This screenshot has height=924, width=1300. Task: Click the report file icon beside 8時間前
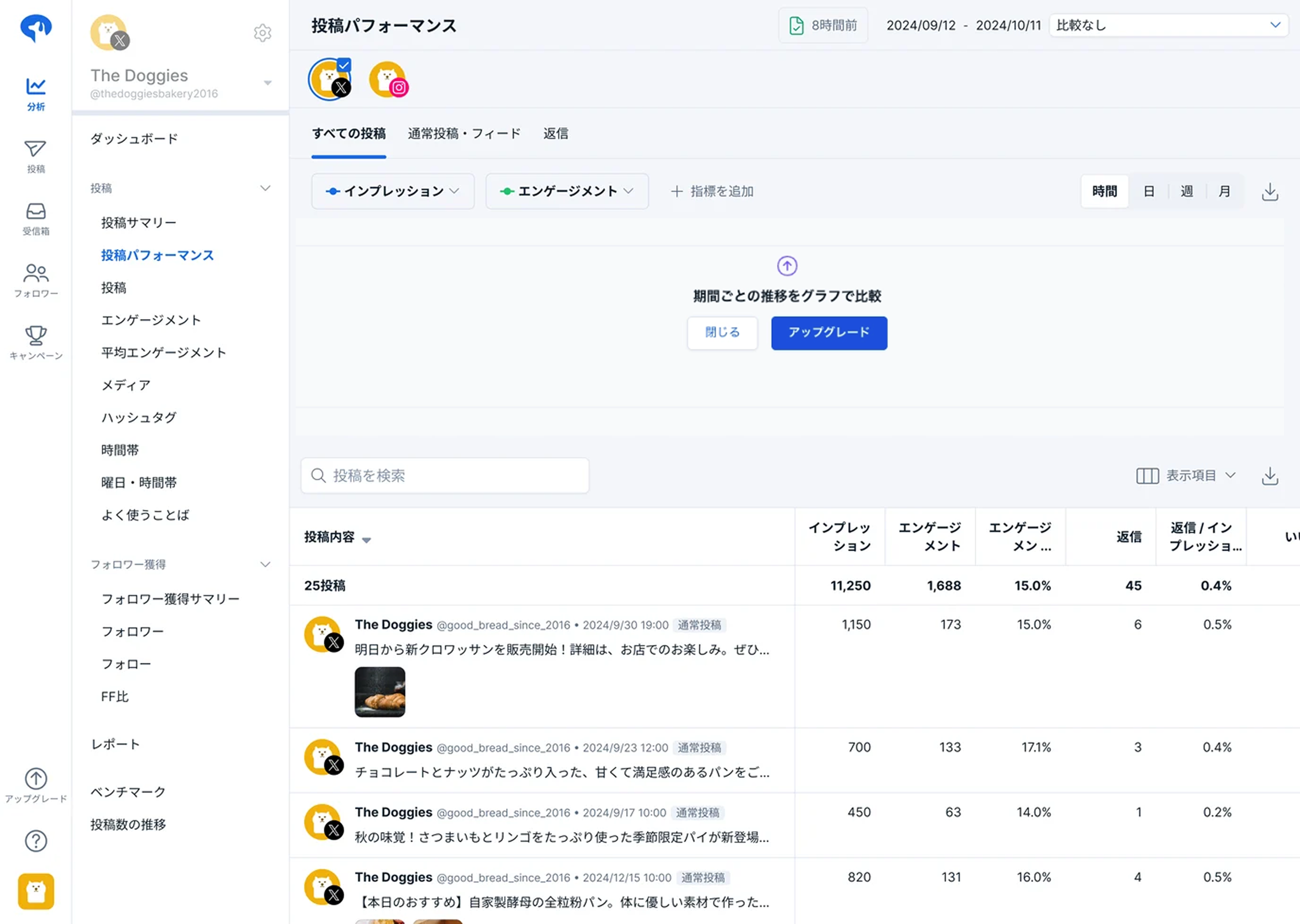point(796,26)
